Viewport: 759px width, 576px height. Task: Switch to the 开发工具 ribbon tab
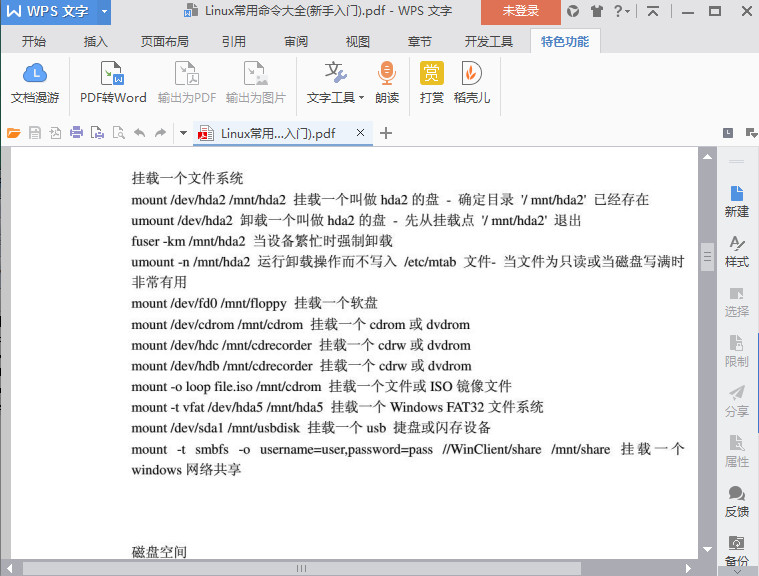click(489, 42)
